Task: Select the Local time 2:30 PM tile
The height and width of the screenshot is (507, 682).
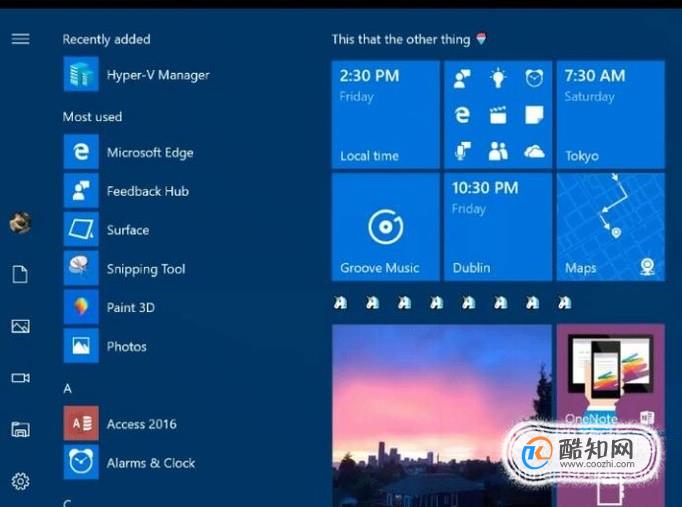Action: [386, 114]
